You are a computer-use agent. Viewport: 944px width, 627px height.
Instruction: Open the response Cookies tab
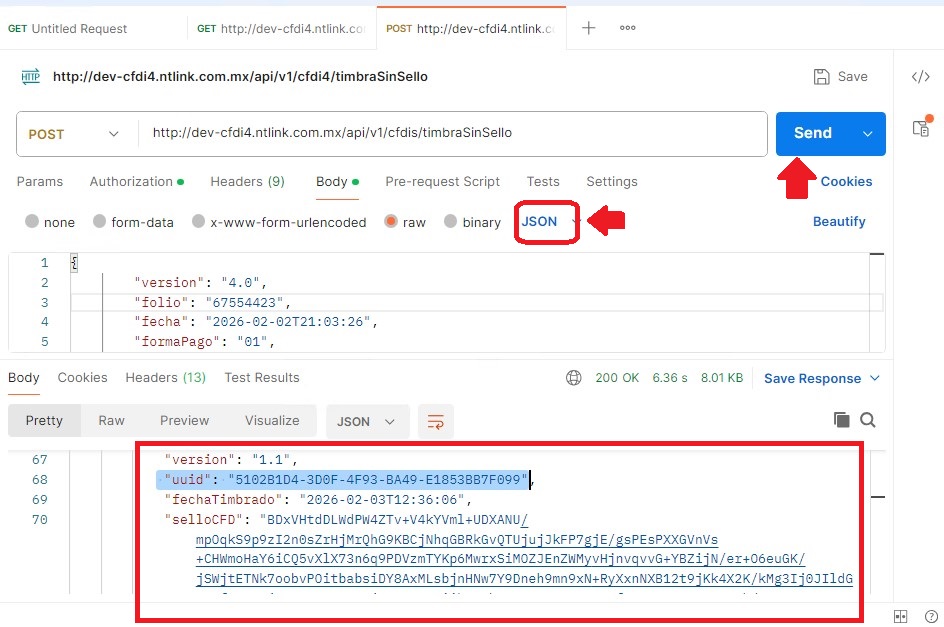pyautogui.click(x=82, y=378)
